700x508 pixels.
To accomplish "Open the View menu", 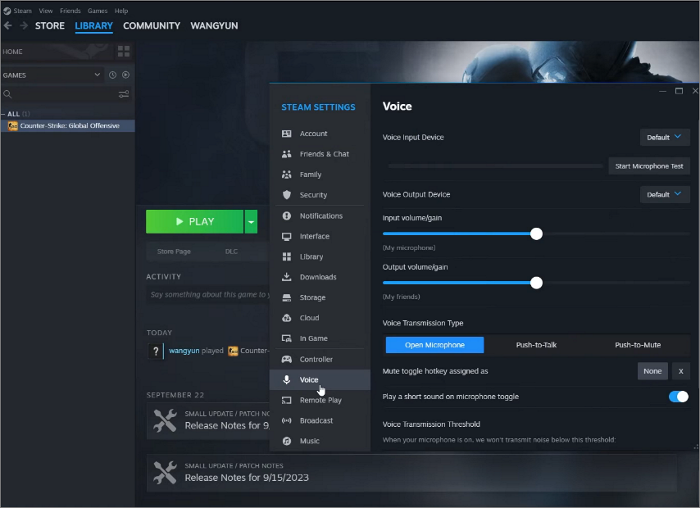I will point(46,11).
